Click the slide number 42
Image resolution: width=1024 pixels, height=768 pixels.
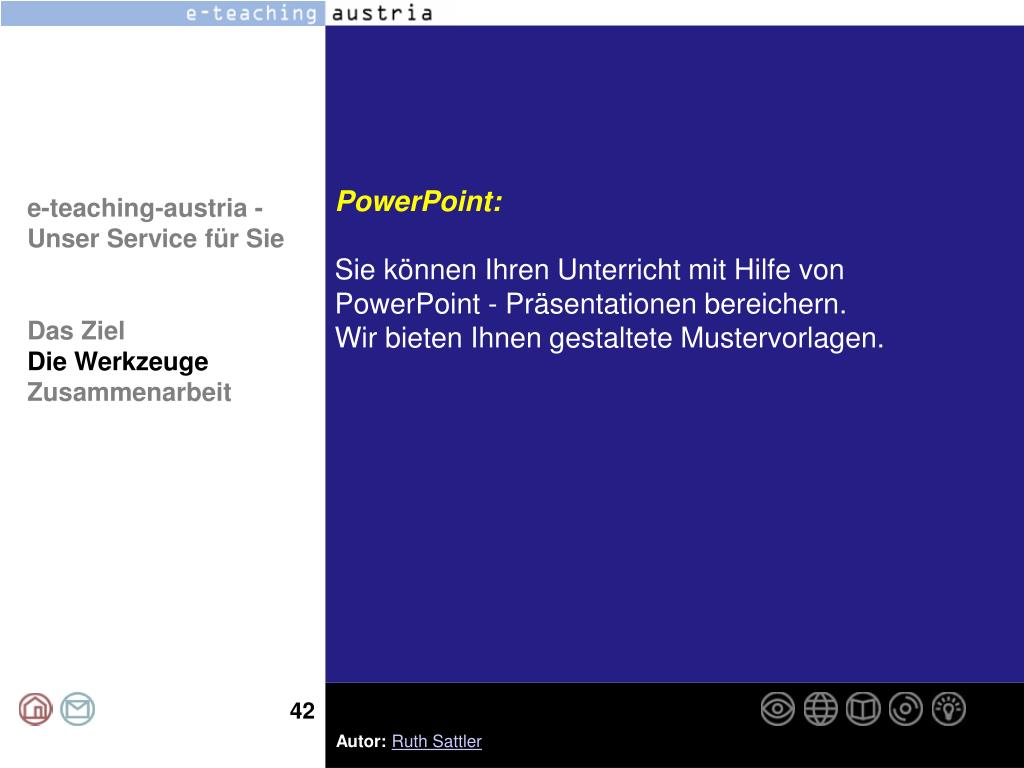tap(302, 711)
